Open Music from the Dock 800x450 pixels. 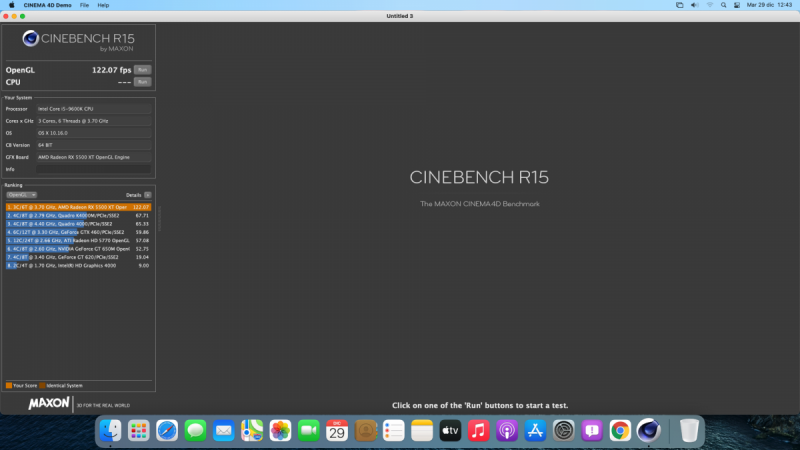[x=479, y=431]
